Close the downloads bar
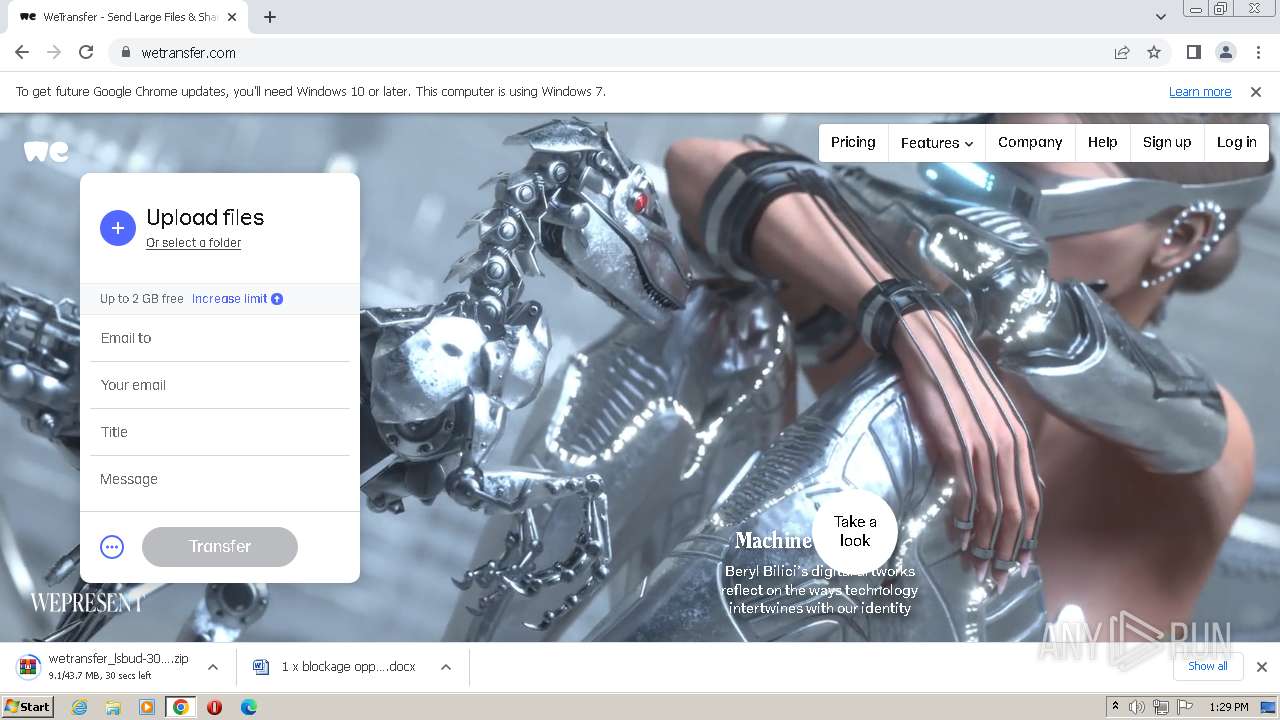The height and width of the screenshot is (720, 1280). click(x=1261, y=667)
